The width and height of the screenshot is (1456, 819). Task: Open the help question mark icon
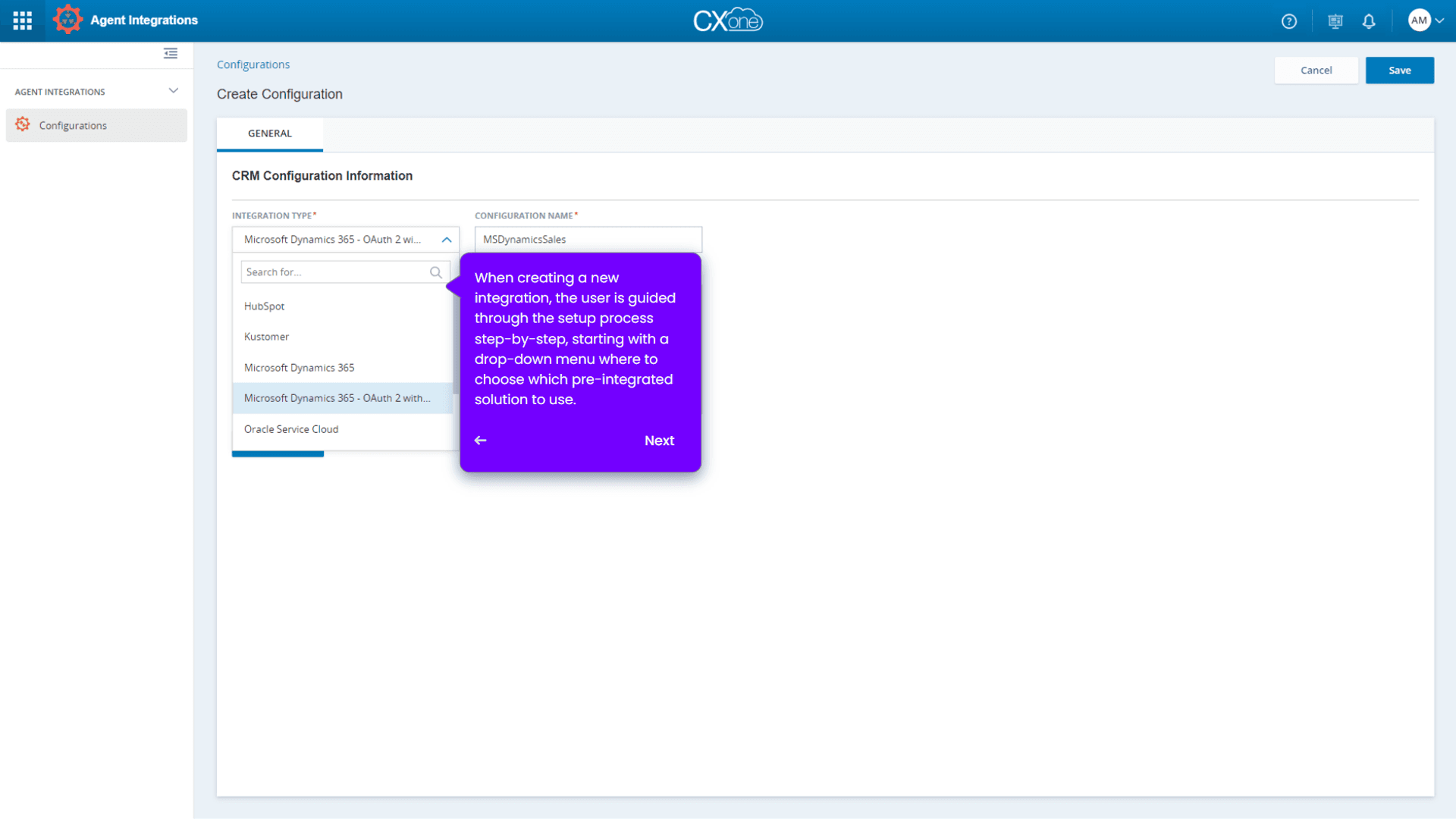pos(1289,21)
